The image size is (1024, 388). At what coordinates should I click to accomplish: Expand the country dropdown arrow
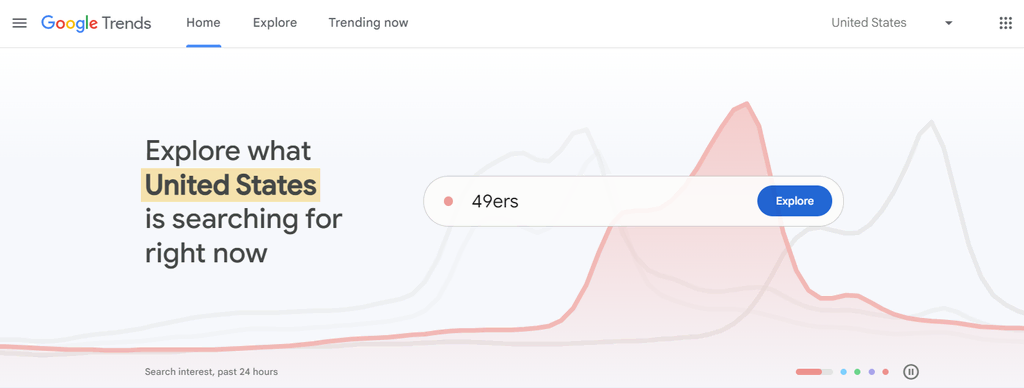click(x=949, y=23)
